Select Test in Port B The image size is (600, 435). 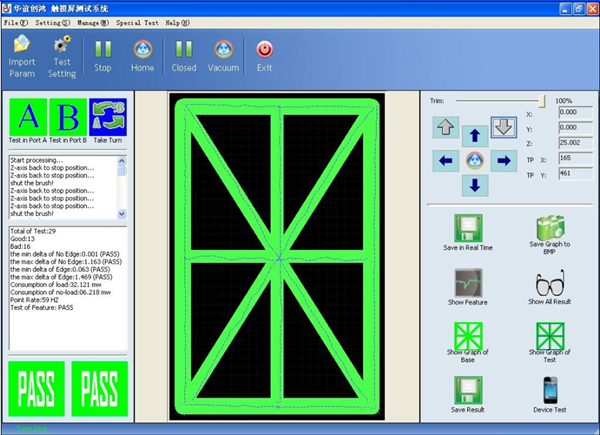[67, 117]
